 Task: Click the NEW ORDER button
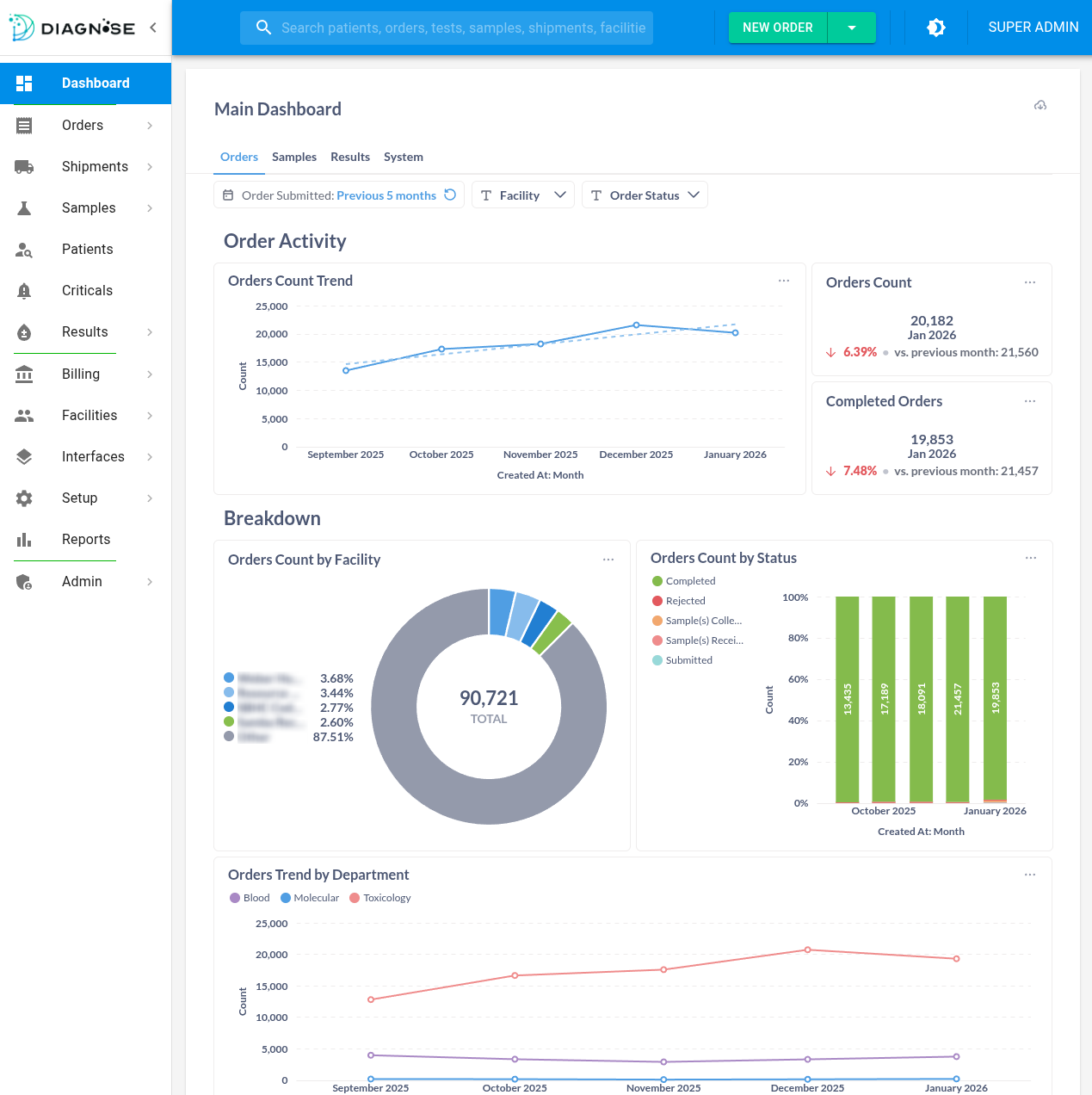(777, 27)
